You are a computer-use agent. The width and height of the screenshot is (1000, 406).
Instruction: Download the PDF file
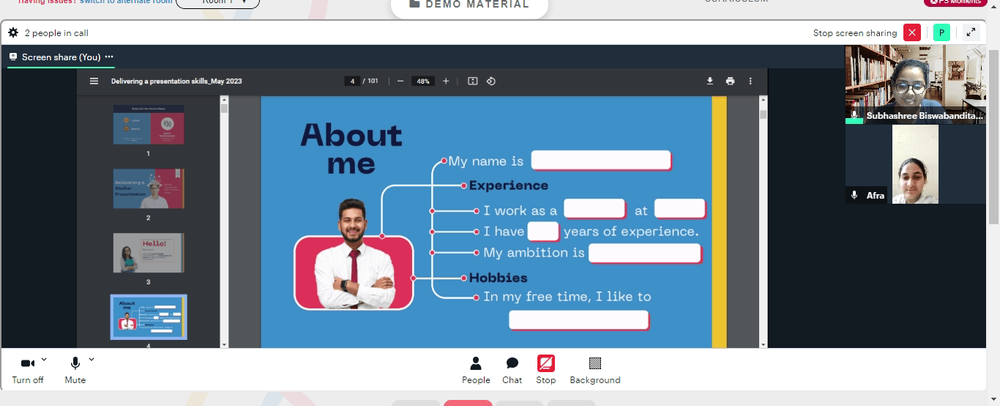(x=709, y=81)
